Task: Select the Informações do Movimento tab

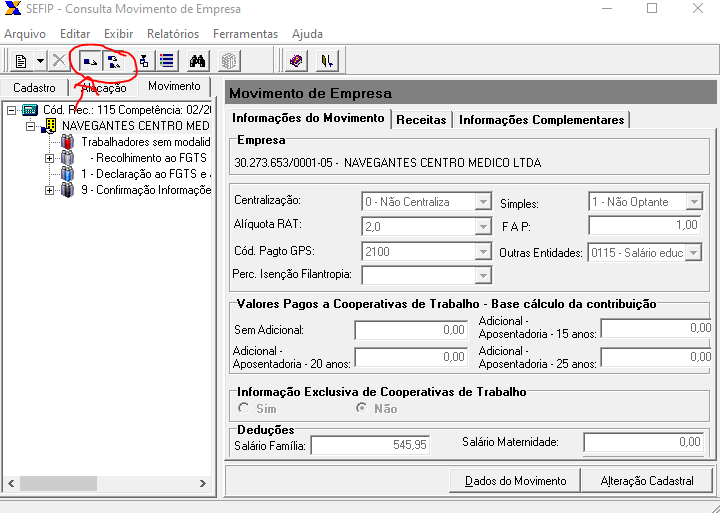Action: click(308, 118)
